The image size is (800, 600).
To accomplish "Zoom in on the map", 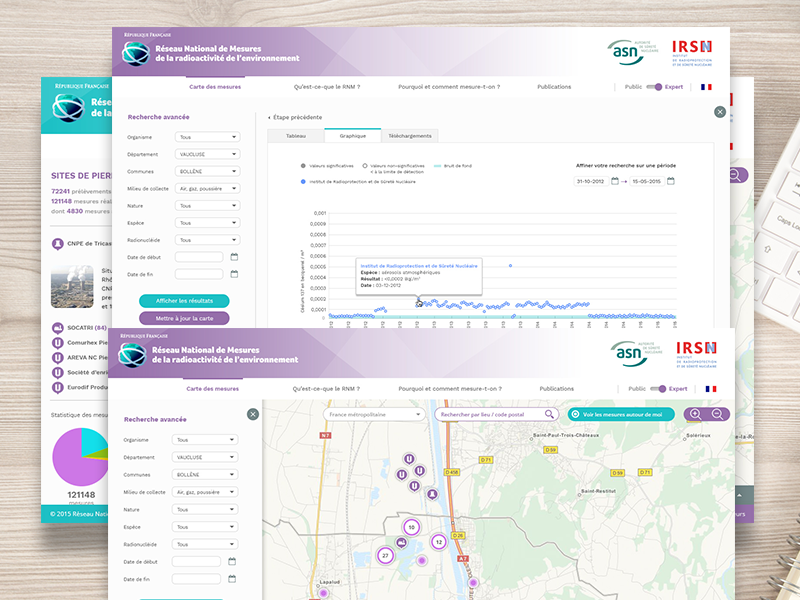I will 695,414.
